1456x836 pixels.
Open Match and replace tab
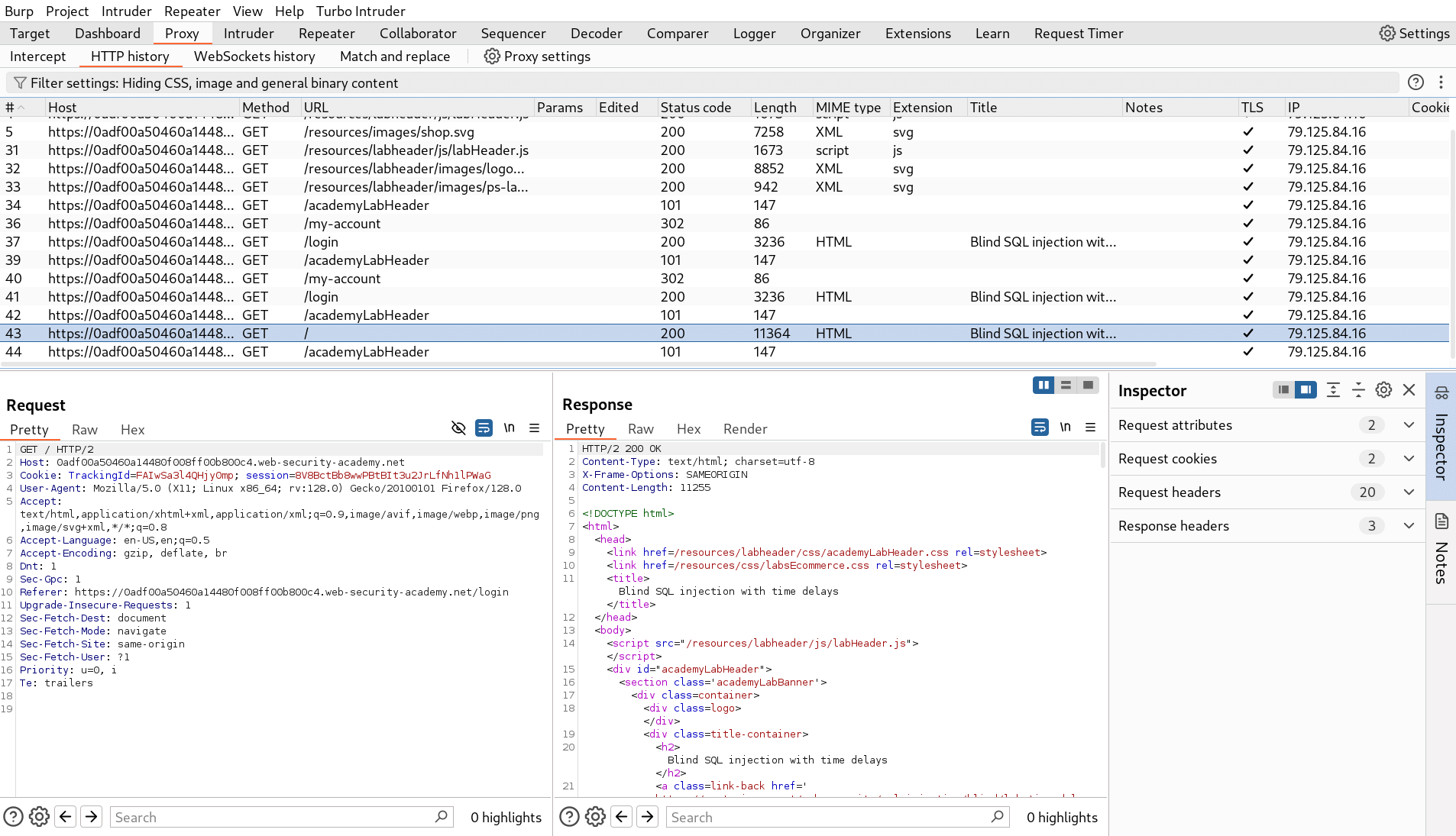[395, 56]
